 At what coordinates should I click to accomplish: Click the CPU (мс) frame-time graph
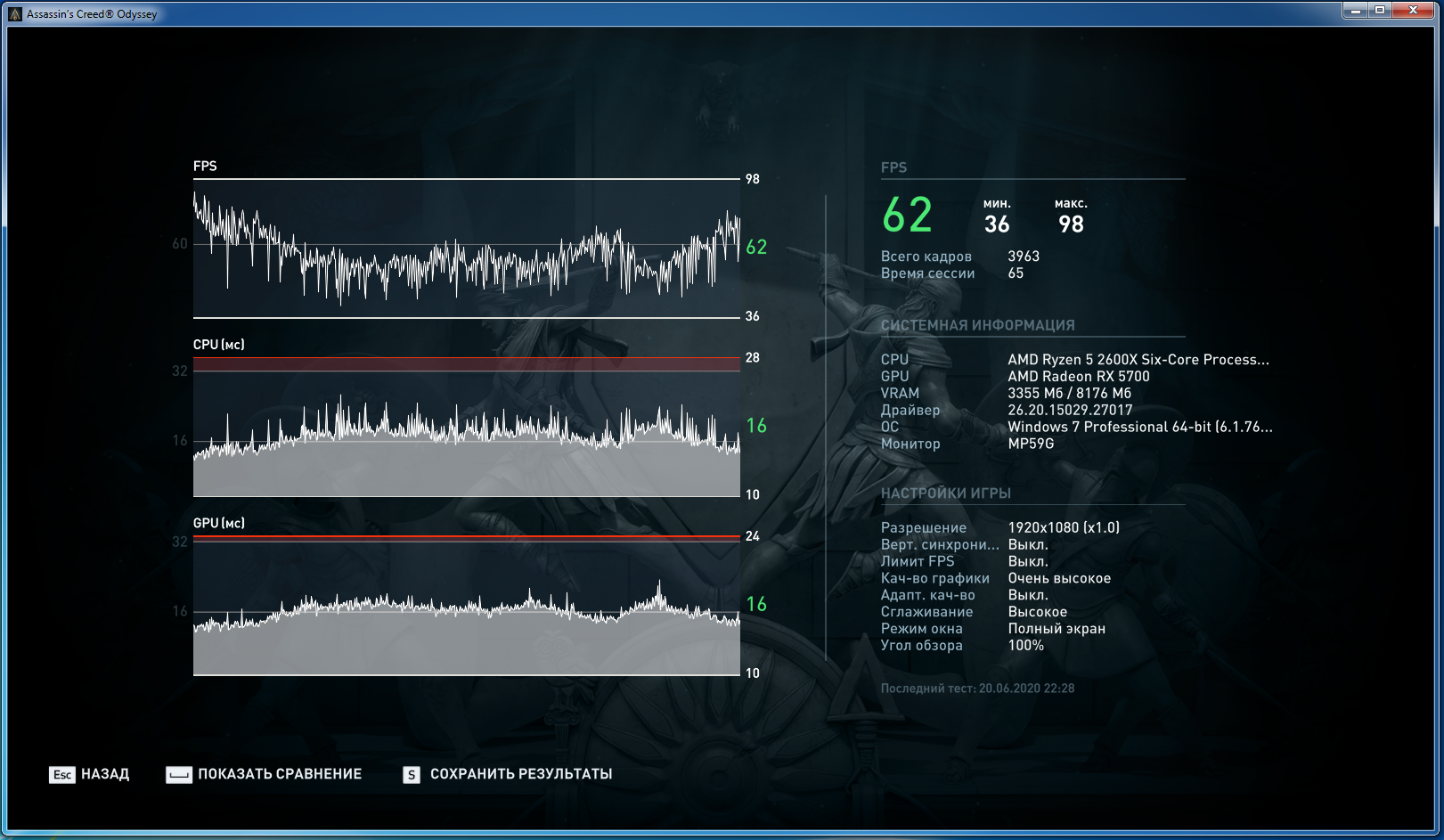467,427
